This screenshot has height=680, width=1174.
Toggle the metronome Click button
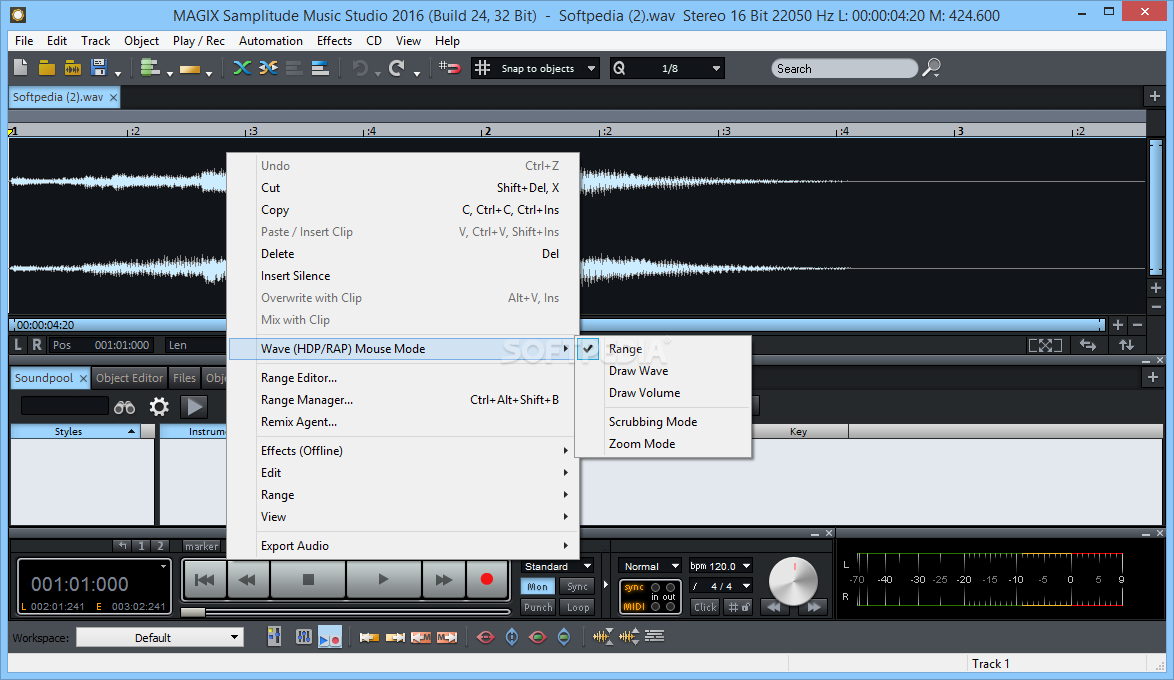coord(705,607)
